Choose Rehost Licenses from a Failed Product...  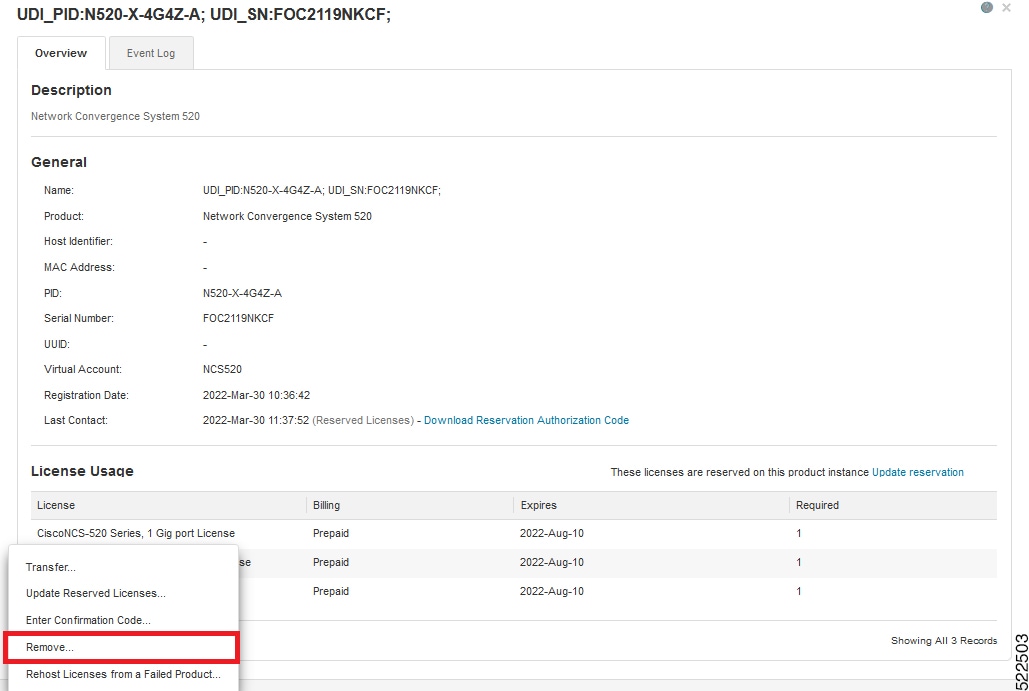tap(123, 674)
